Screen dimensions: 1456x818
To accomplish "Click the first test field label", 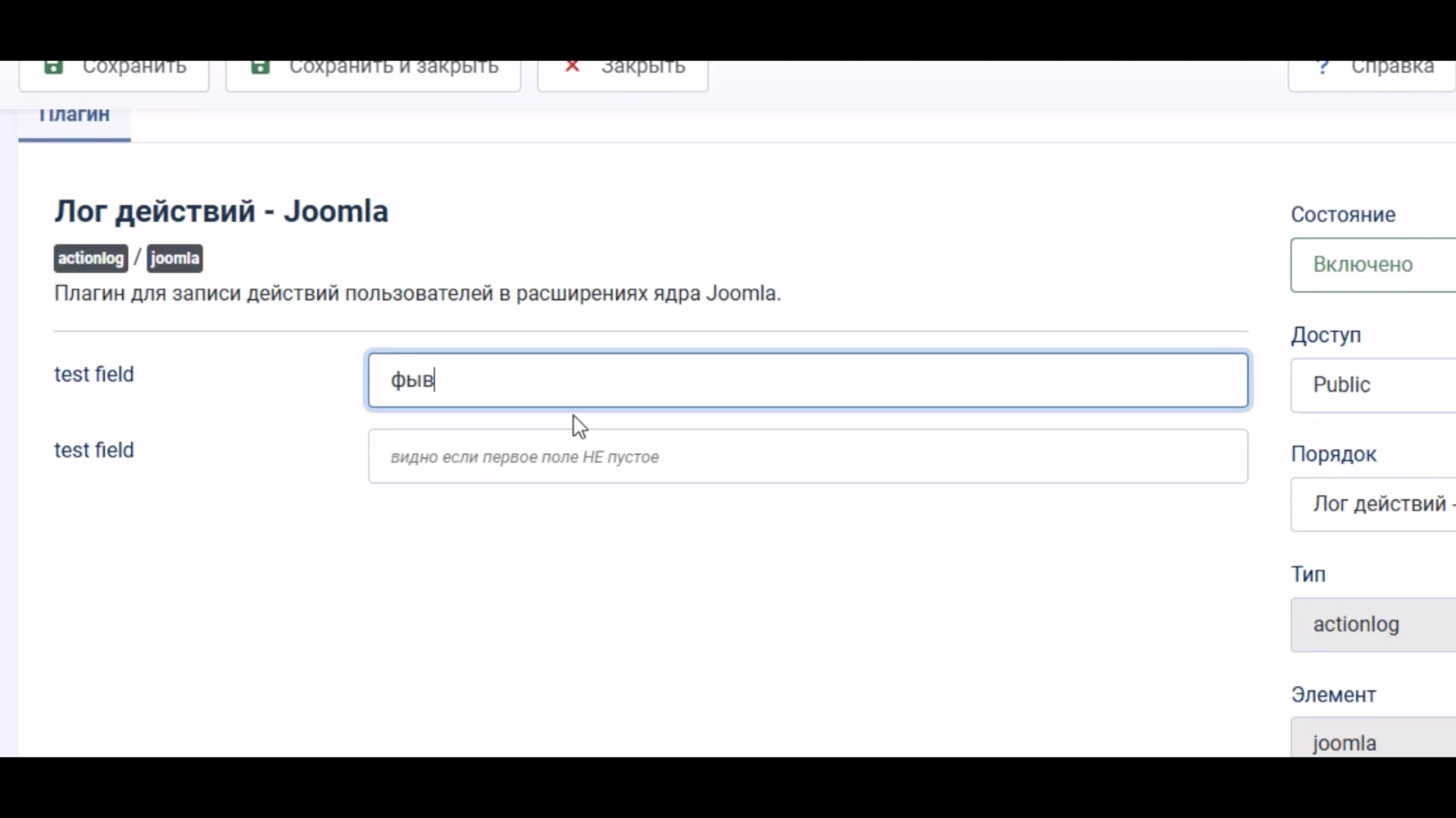I will (x=94, y=375).
